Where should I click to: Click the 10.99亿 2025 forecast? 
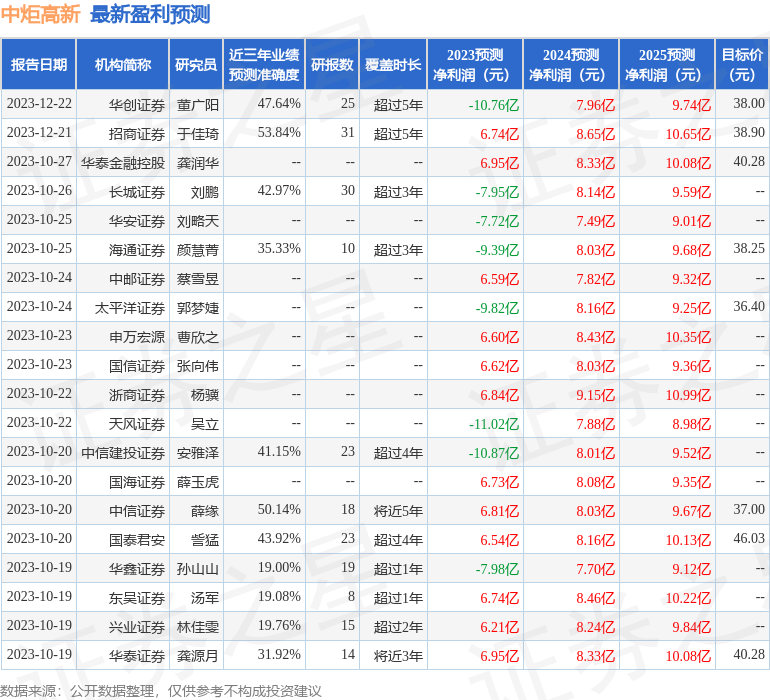(x=688, y=395)
